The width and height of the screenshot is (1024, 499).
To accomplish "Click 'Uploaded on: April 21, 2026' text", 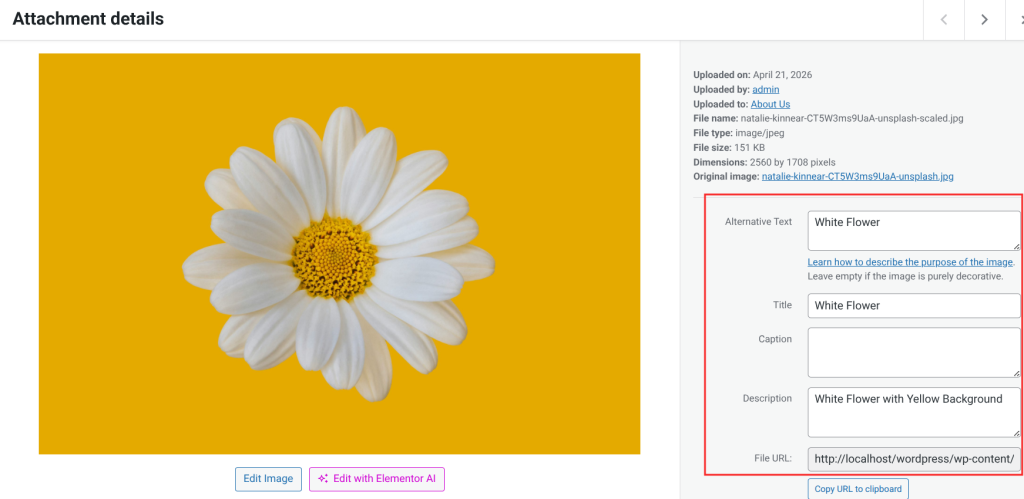I will 752,75.
